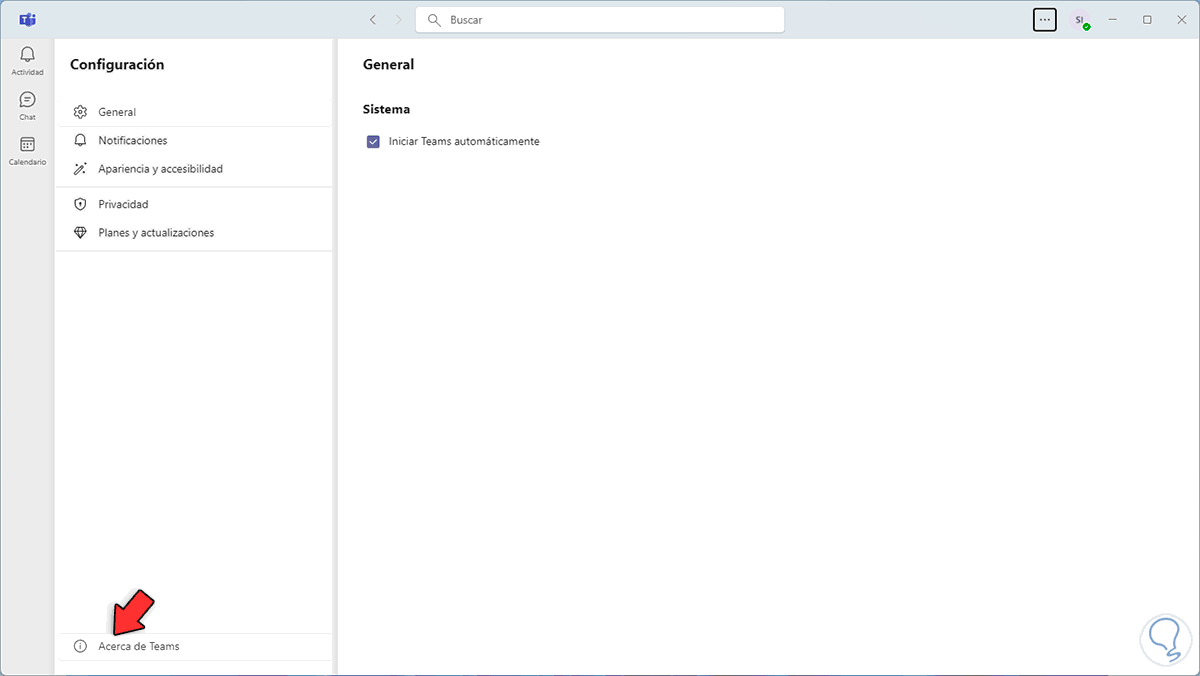The image size is (1200, 676).
Task: Click the info icon beside Acerca de Teams
Action: click(x=81, y=647)
